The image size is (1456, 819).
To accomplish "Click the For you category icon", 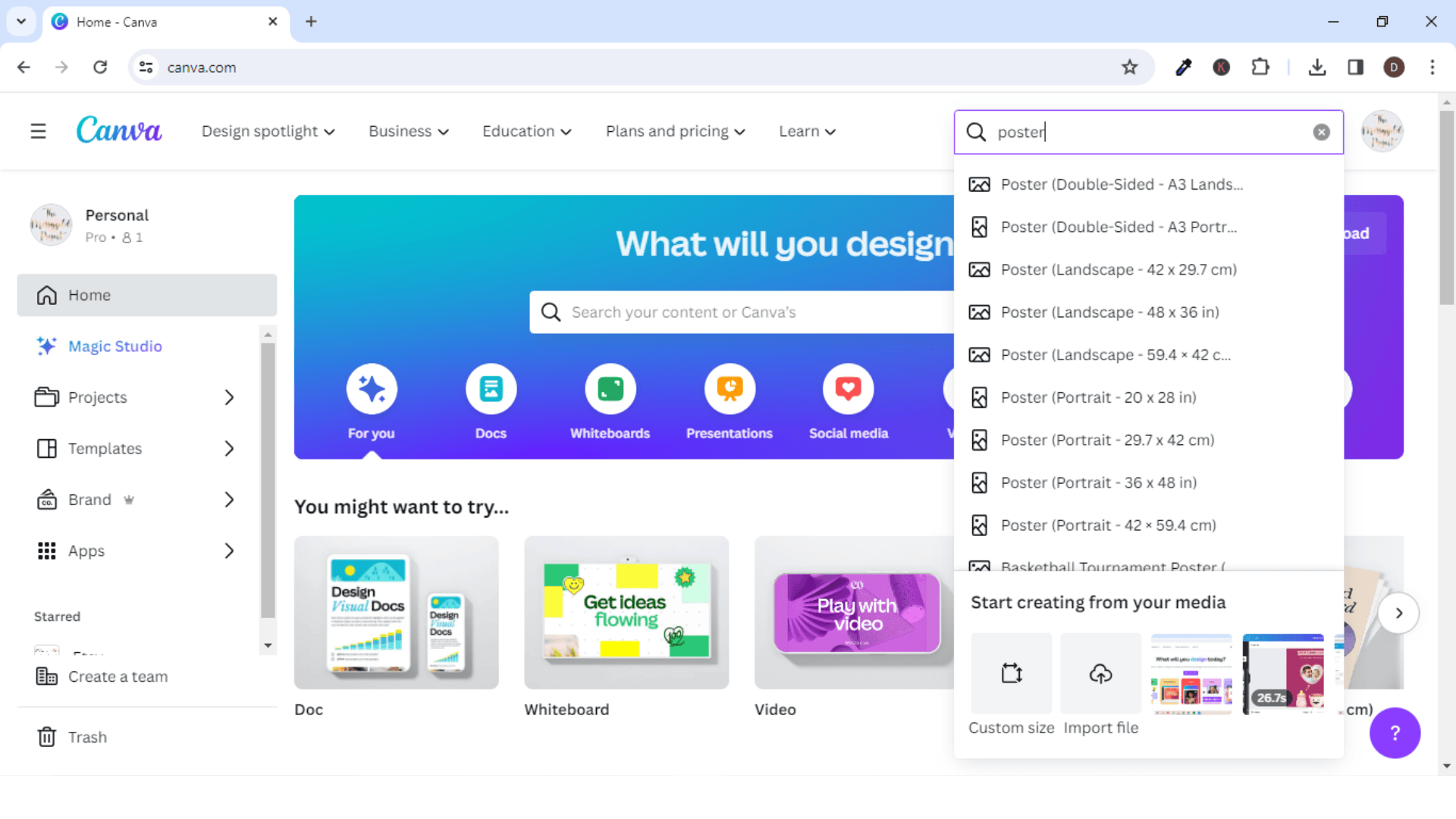I will click(372, 389).
